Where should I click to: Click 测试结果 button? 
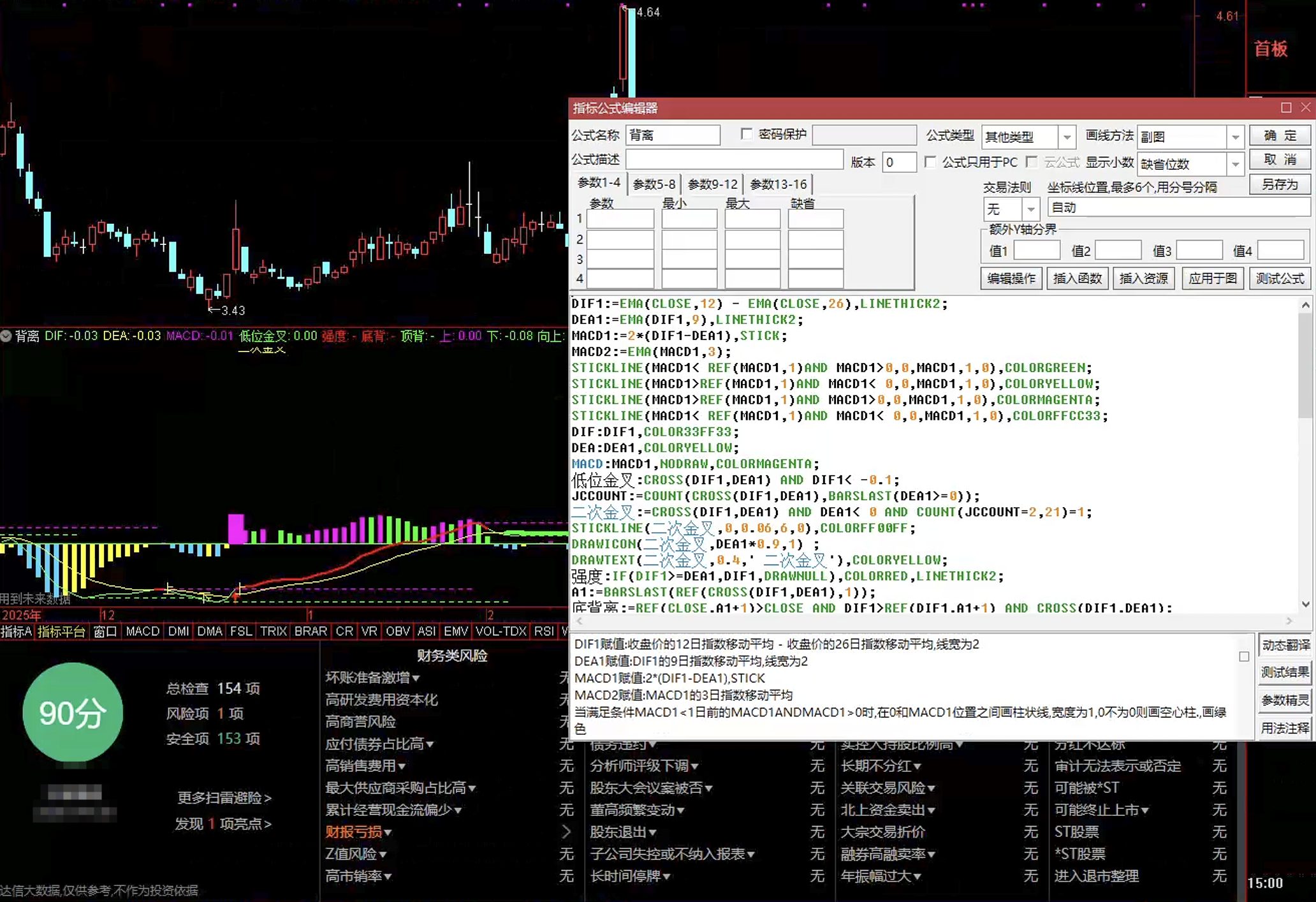click(x=1285, y=672)
